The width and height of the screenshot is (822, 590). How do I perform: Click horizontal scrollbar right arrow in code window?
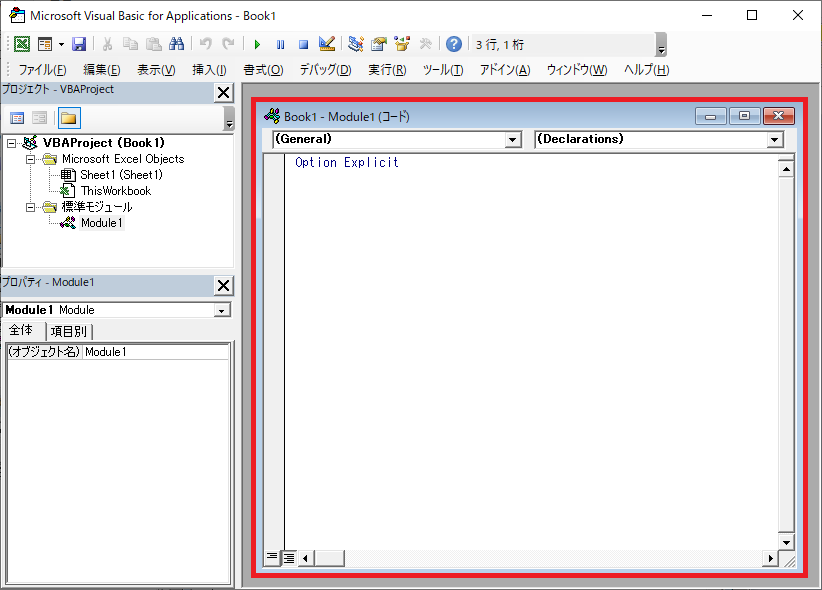pyautogui.click(x=770, y=559)
